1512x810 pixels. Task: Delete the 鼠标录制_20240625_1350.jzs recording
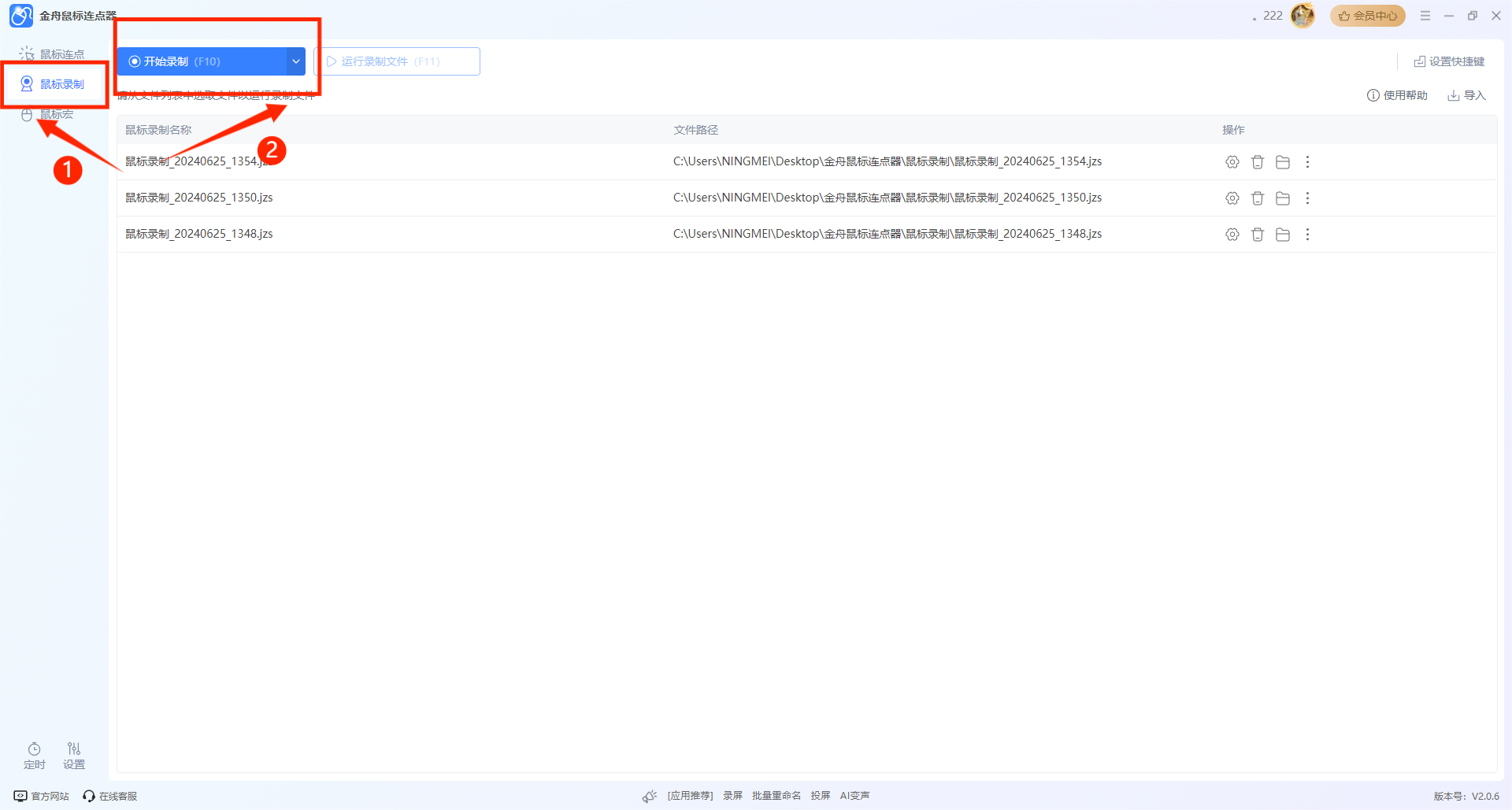click(1258, 198)
